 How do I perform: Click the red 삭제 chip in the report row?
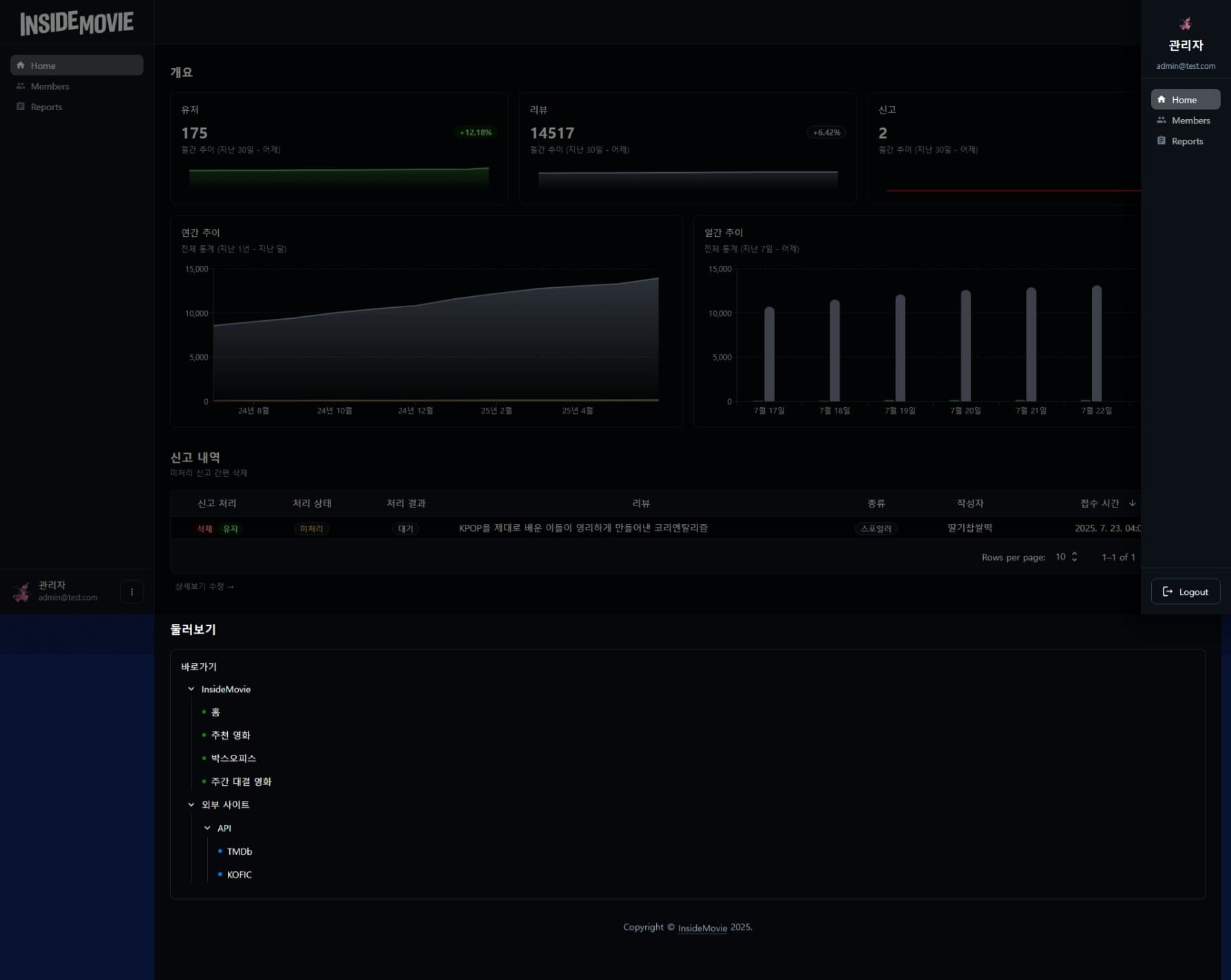click(204, 529)
